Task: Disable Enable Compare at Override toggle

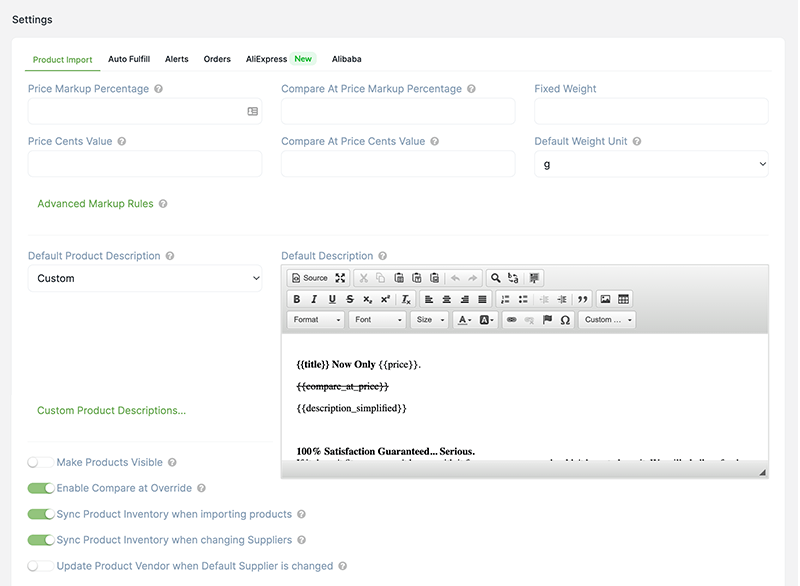Action: click(x=41, y=488)
